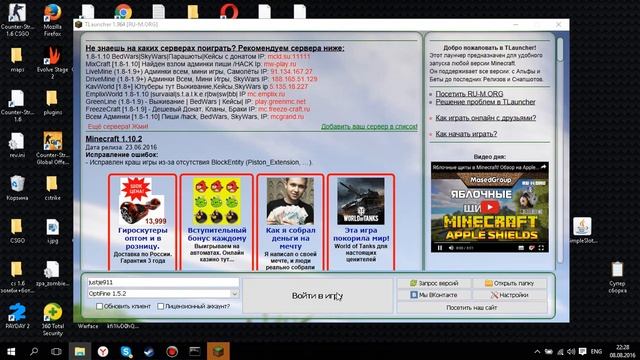This screenshot has width=640, height=360.
Task: Switch to the TLauncher taskbar icon
Action: pyautogui.click(x=218, y=351)
